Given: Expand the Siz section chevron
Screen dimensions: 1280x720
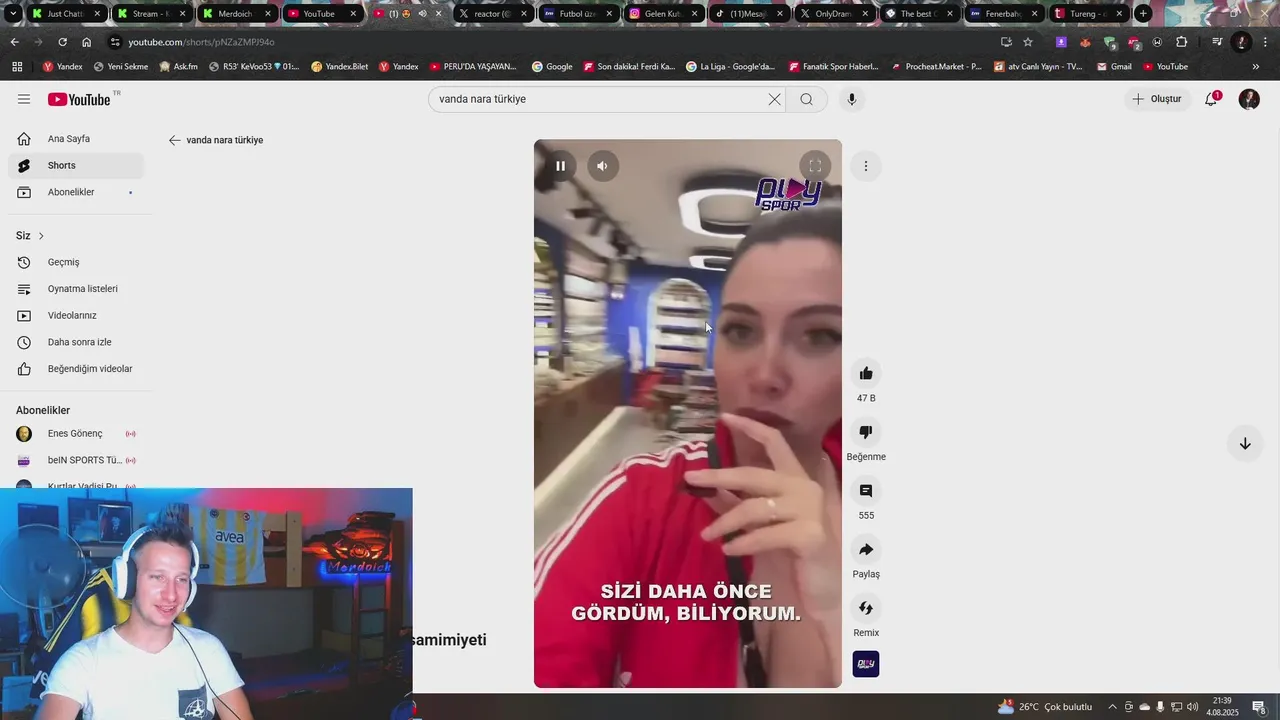Looking at the screenshot, I should pyautogui.click(x=41, y=236).
